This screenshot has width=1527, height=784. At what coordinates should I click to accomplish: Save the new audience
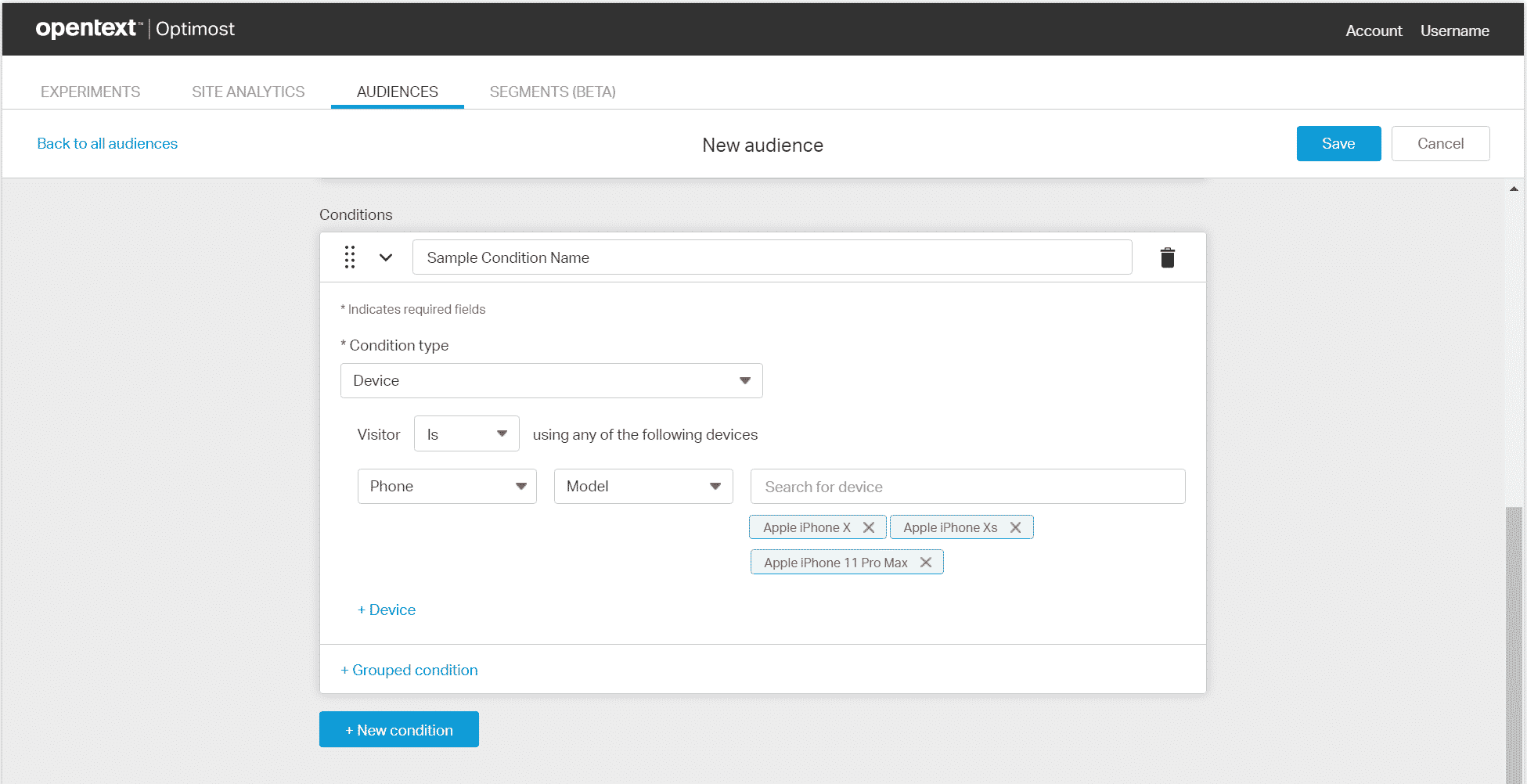[x=1338, y=143]
